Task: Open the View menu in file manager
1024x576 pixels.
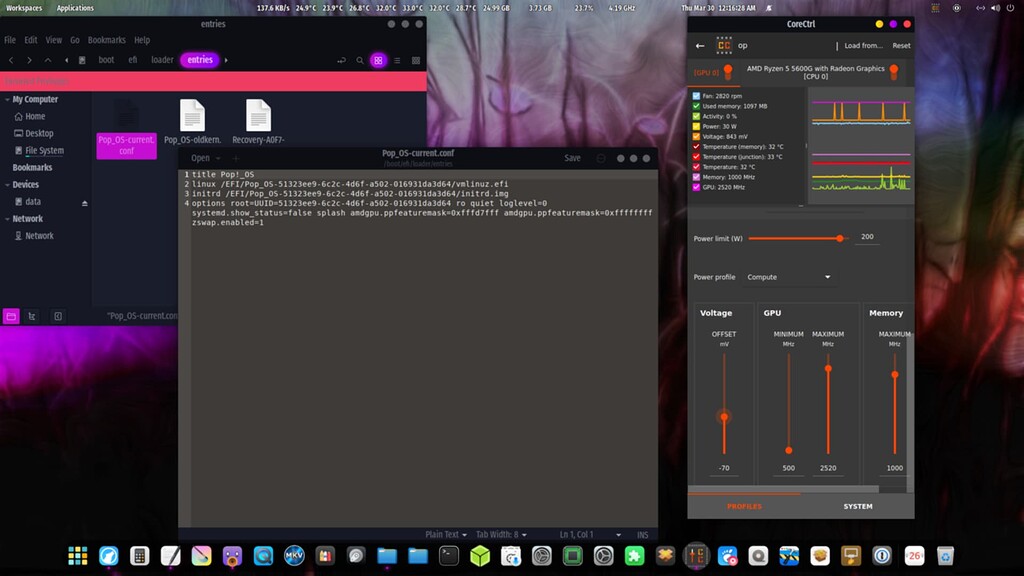Action: click(x=54, y=40)
